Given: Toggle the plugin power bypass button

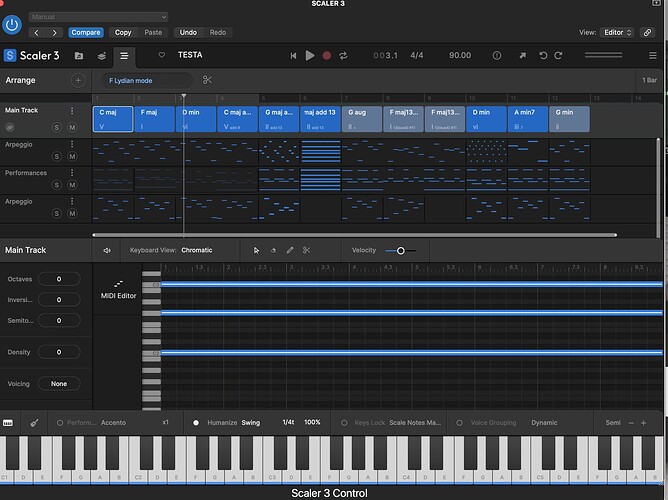Looking at the screenshot, I should point(12,25).
